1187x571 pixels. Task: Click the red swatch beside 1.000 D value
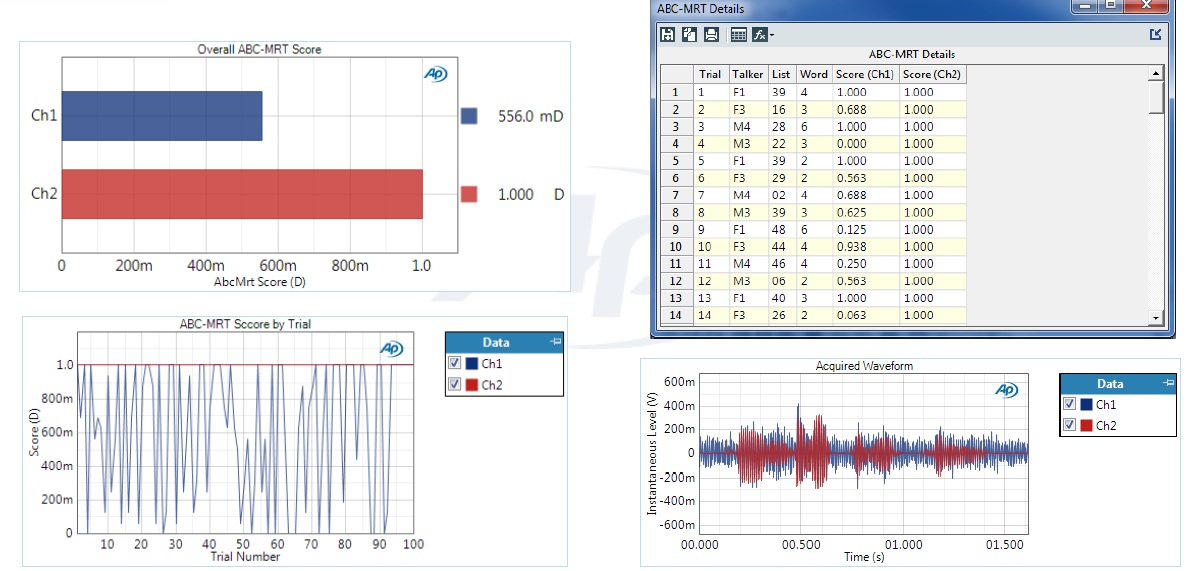pyautogui.click(x=469, y=194)
